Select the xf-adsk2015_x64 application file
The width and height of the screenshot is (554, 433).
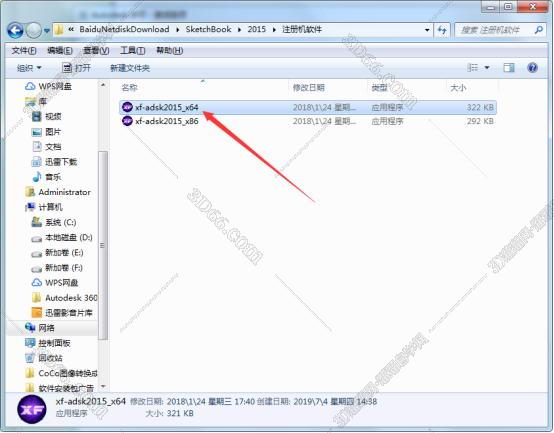(x=308, y=107)
